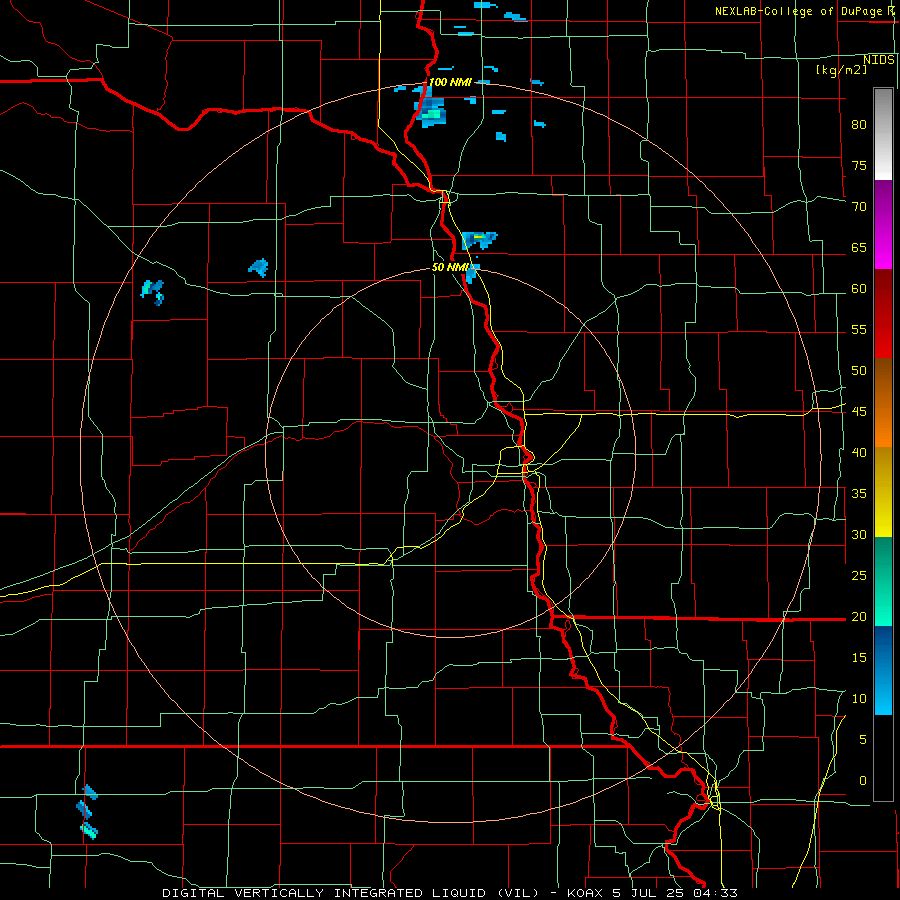Select the value 40 on the scale

pyautogui.click(x=859, y=452)
